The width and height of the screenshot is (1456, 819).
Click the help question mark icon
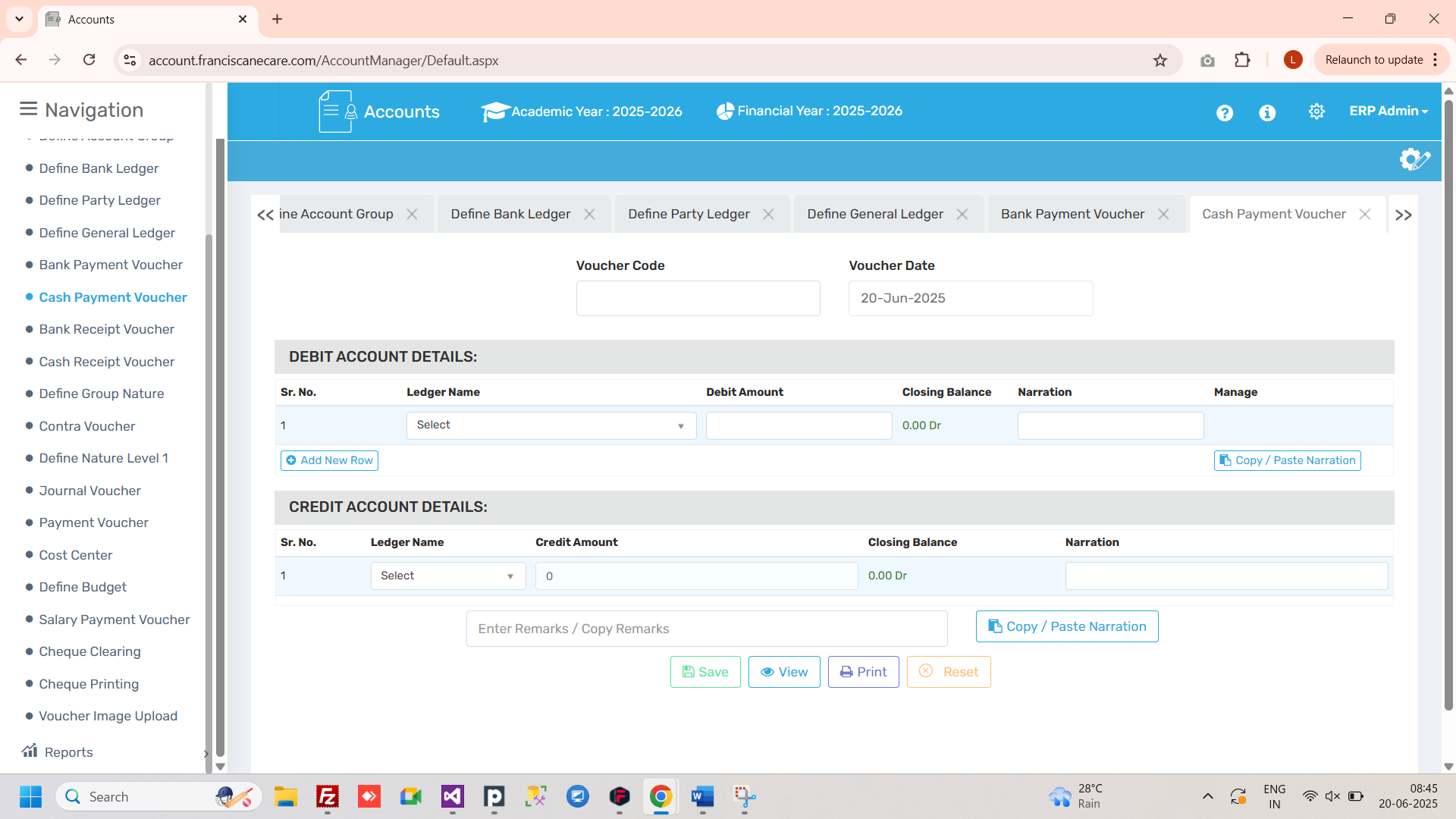1225,113
